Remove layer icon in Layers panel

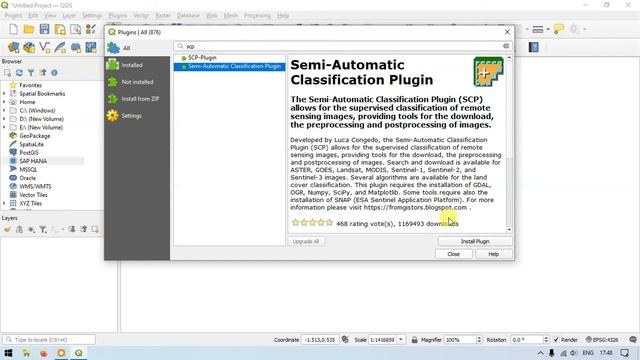95,229
